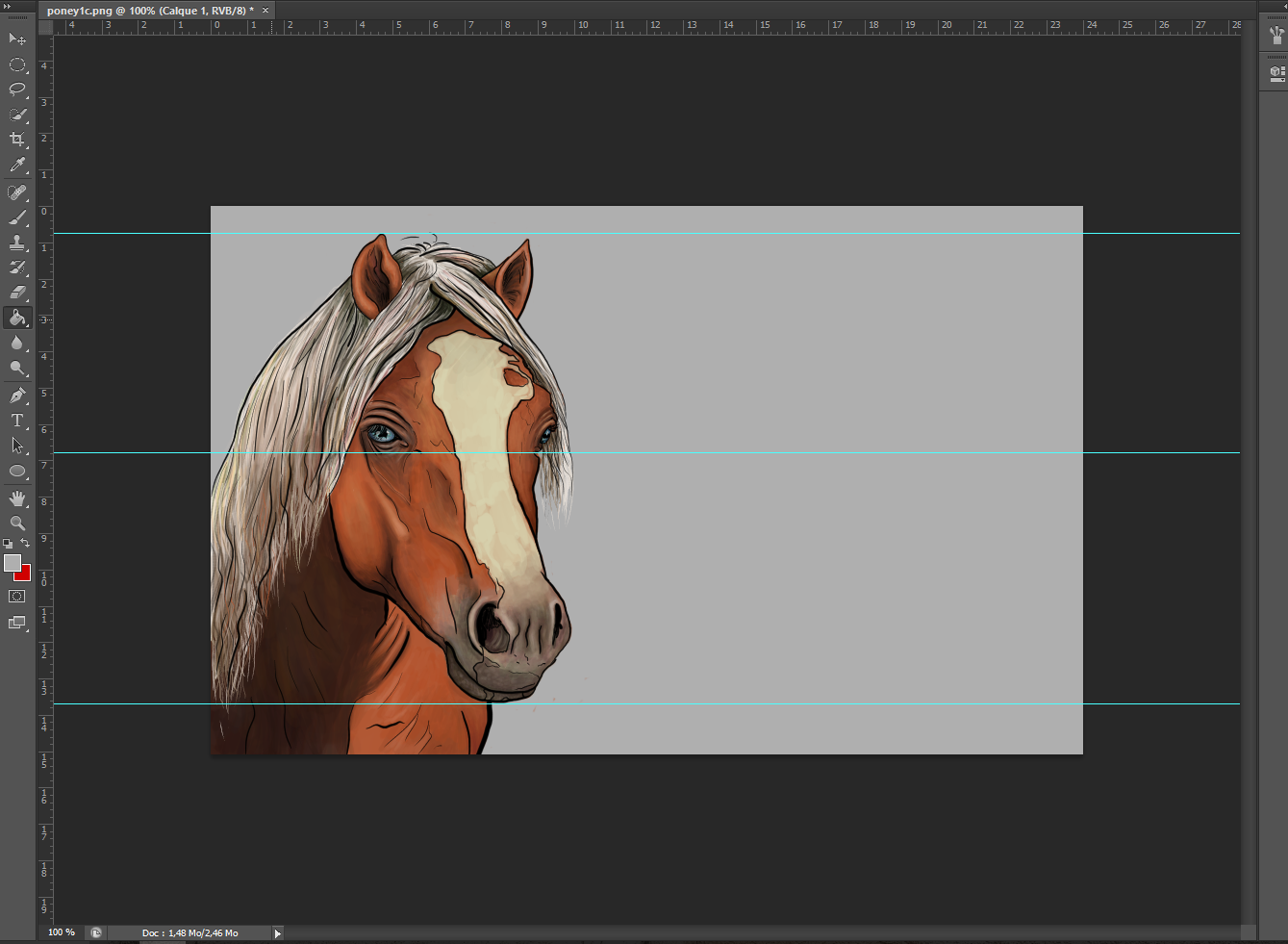Activate the Hand tool

point(17,498)
